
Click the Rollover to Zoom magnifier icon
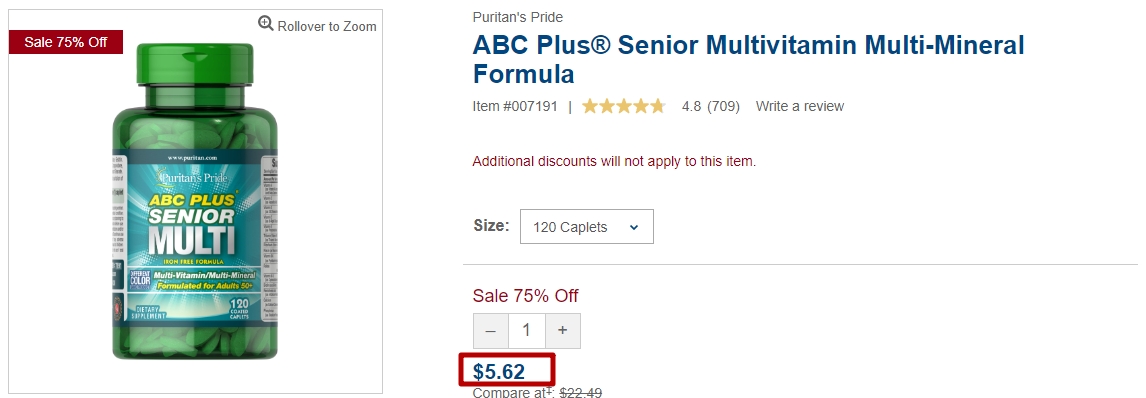pos(266,23)
